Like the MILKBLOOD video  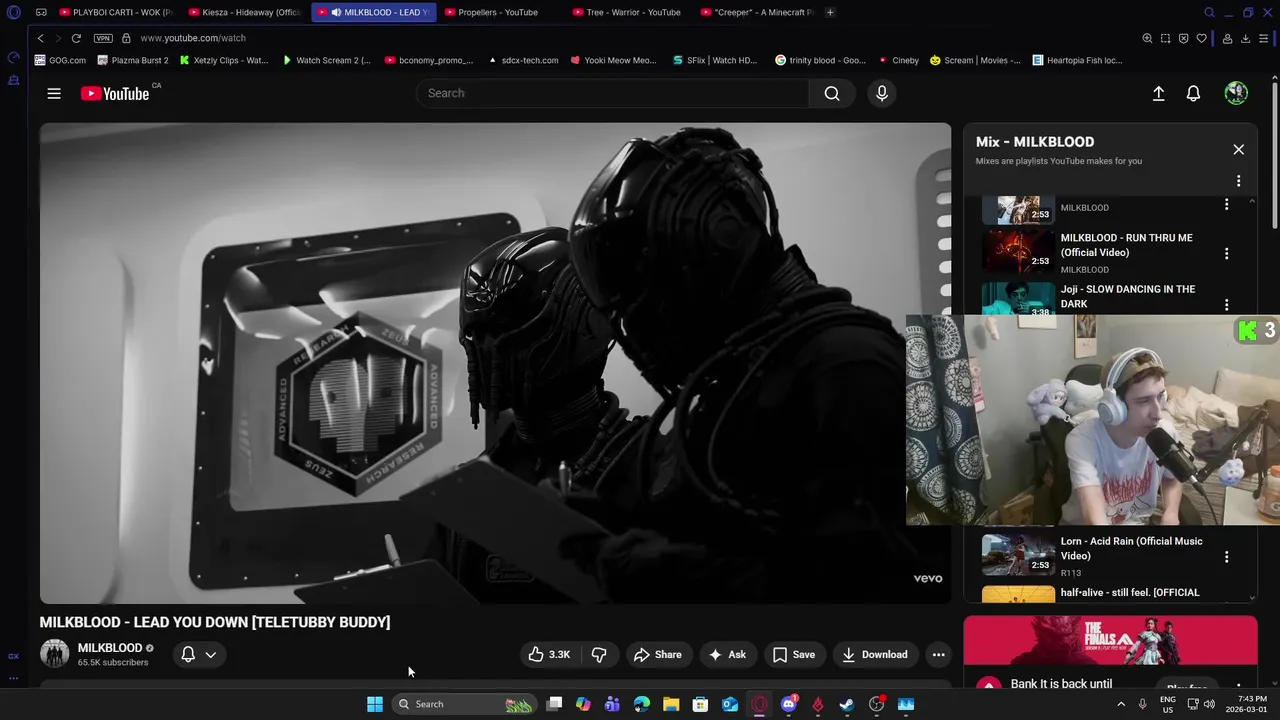(549, 654)
